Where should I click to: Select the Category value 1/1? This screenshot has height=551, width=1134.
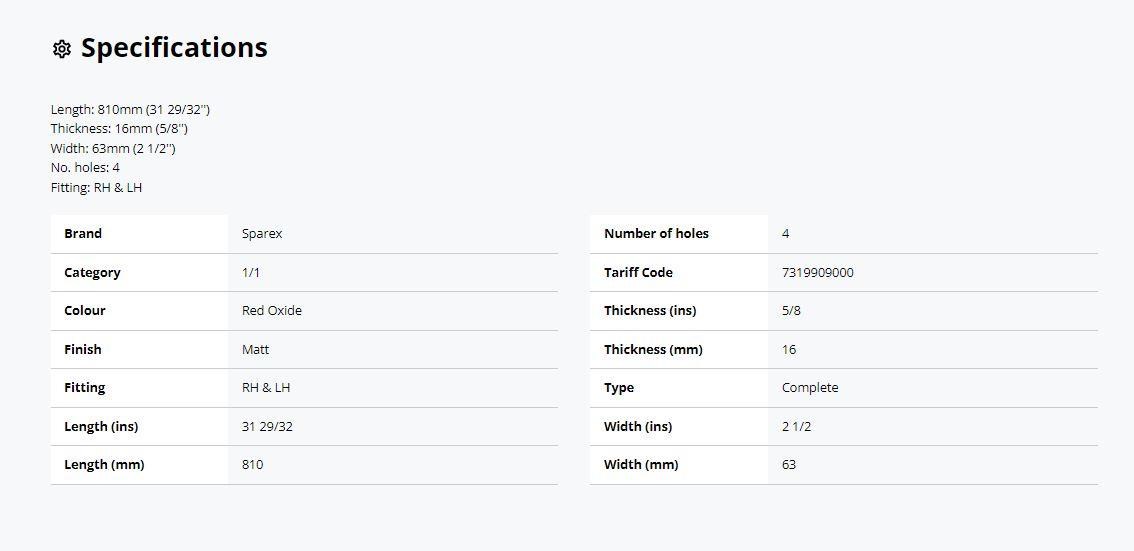tap(251, 273)
